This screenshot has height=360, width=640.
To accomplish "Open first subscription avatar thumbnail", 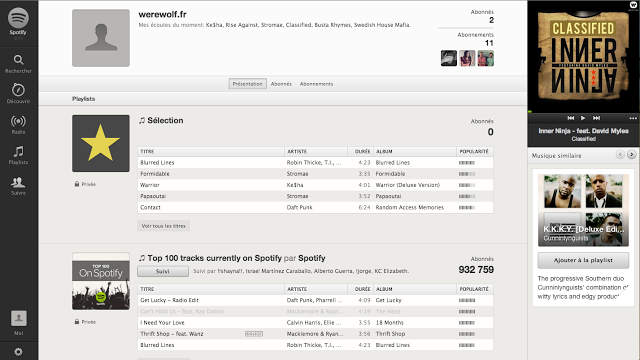I will coord(449,58).
